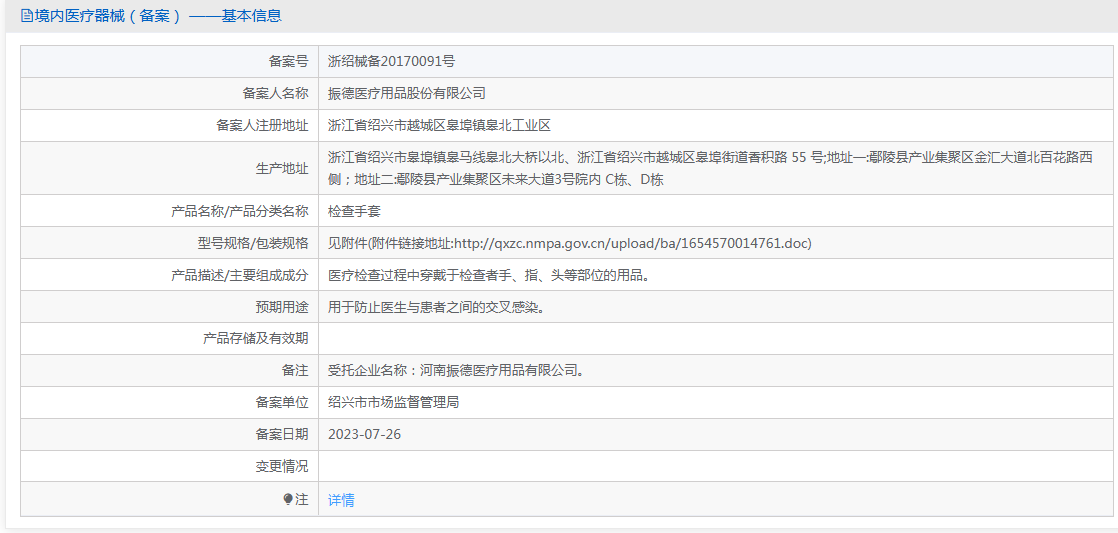The height and width of the screenshot is (533, 1118).
Task: Click the 备注 label
Action: coord(295,371)
